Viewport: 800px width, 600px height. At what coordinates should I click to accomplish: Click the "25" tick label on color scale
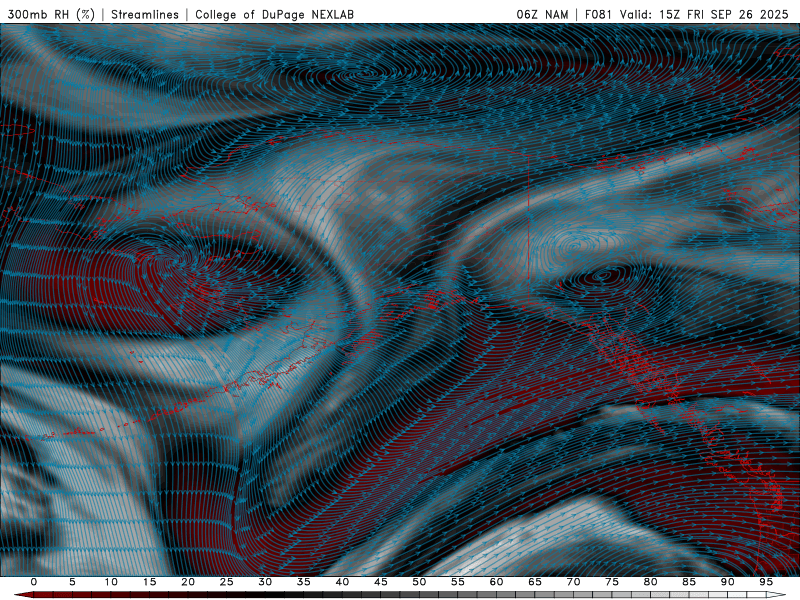point(227,582)
